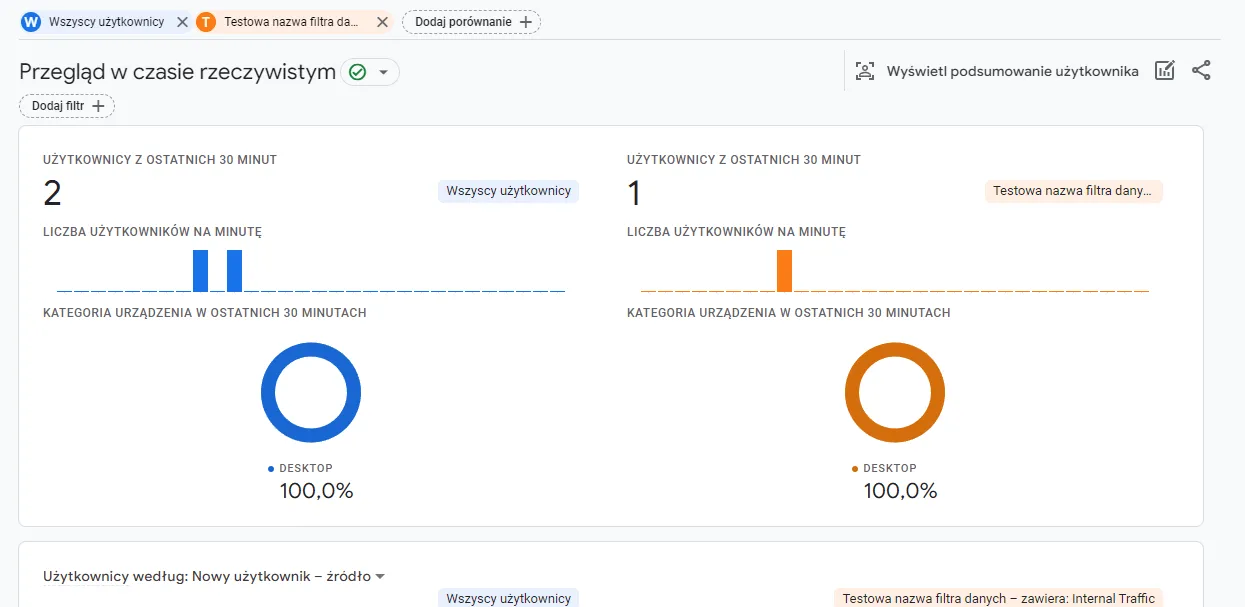Click the first blue users-per-minute bar

pyautogui.click(x=200, y=271)
